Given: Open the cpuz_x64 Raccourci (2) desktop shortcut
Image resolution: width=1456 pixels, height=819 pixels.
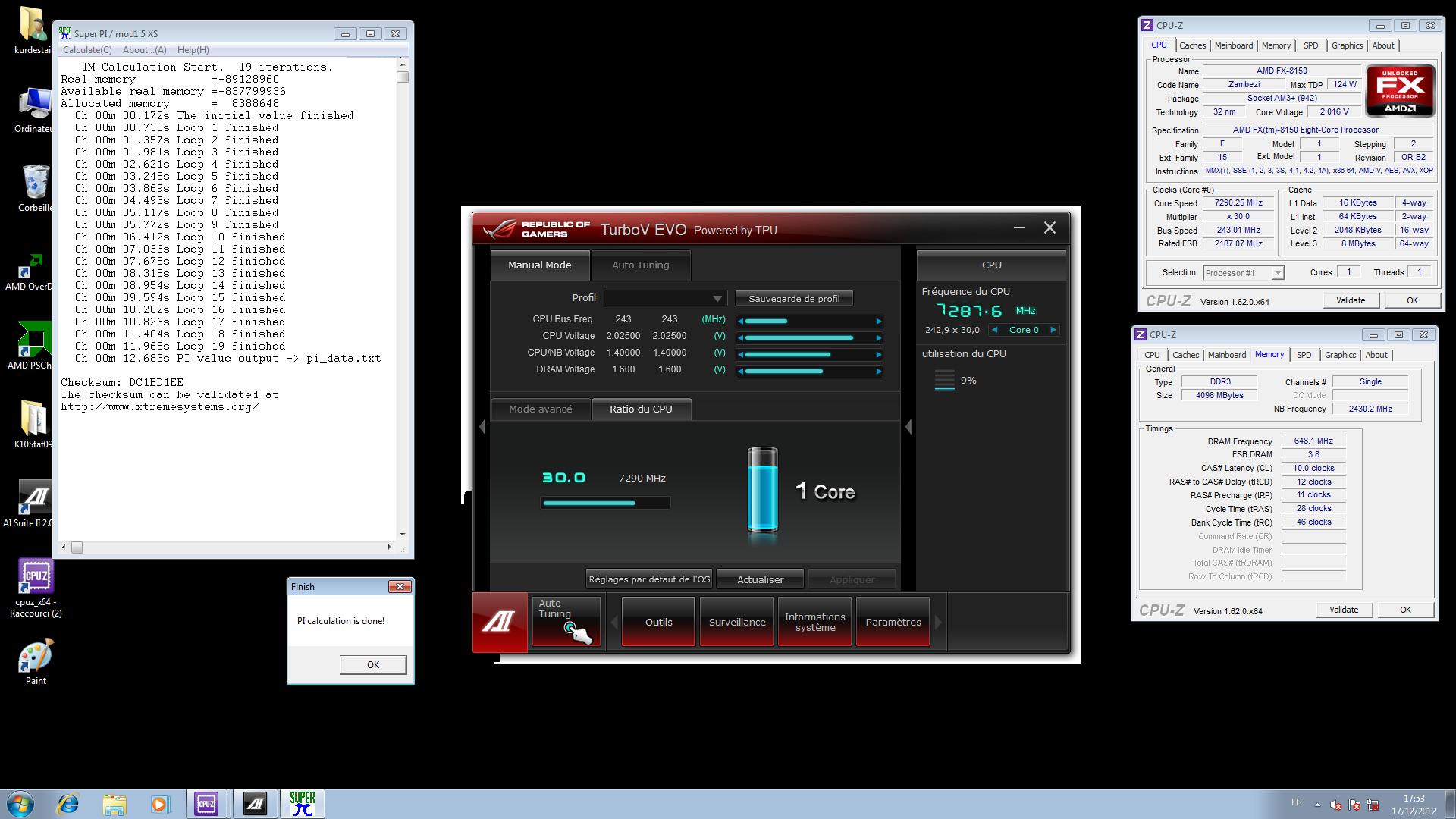Looking at the screenshot, I should tap(36, 588).
